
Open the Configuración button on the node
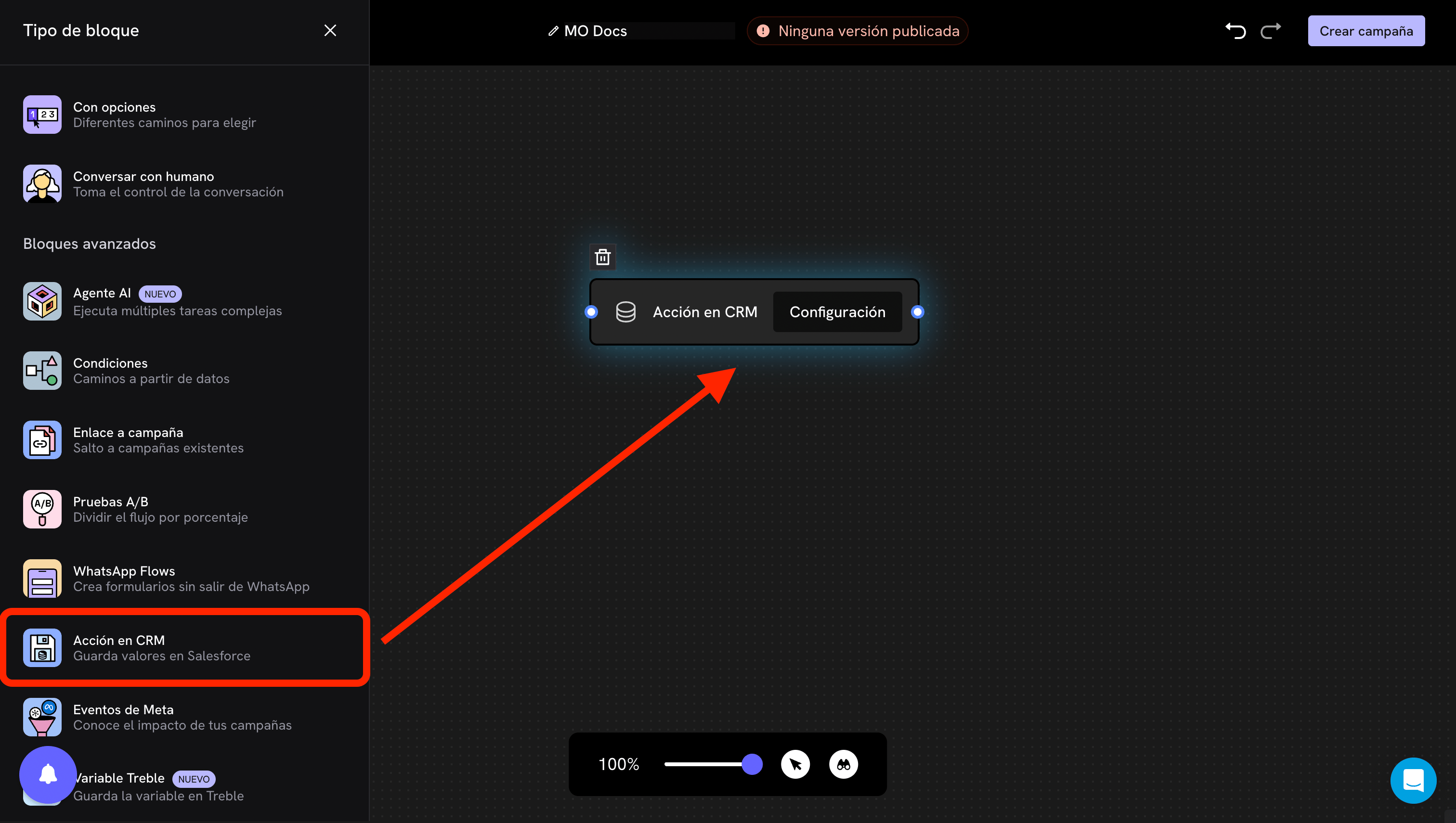coord(837,312)
